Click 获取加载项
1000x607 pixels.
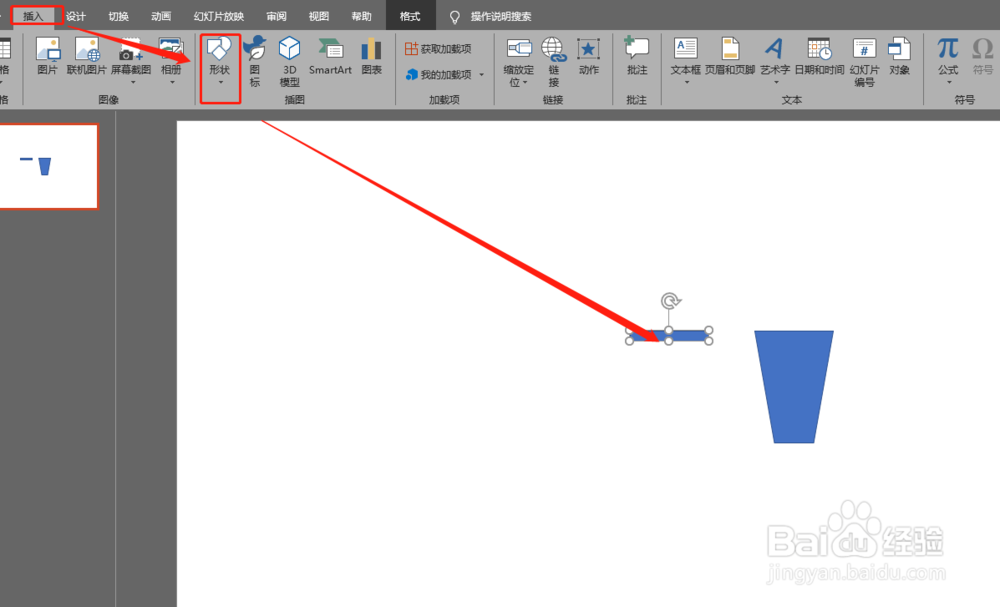pyautogui.click(x=439, y=48)
